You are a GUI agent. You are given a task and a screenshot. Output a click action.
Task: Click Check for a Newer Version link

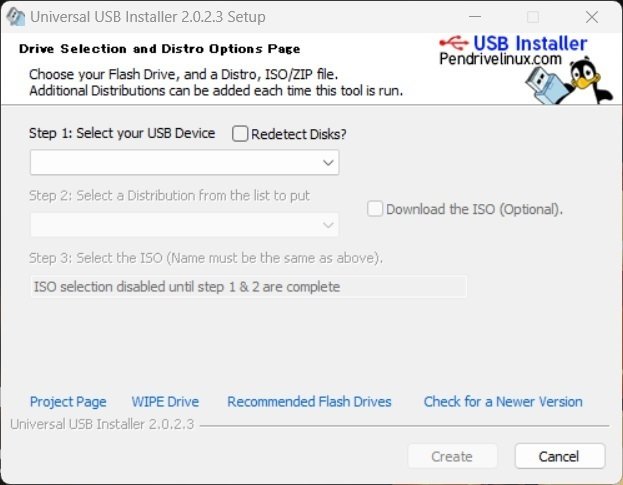pos(503,402)
